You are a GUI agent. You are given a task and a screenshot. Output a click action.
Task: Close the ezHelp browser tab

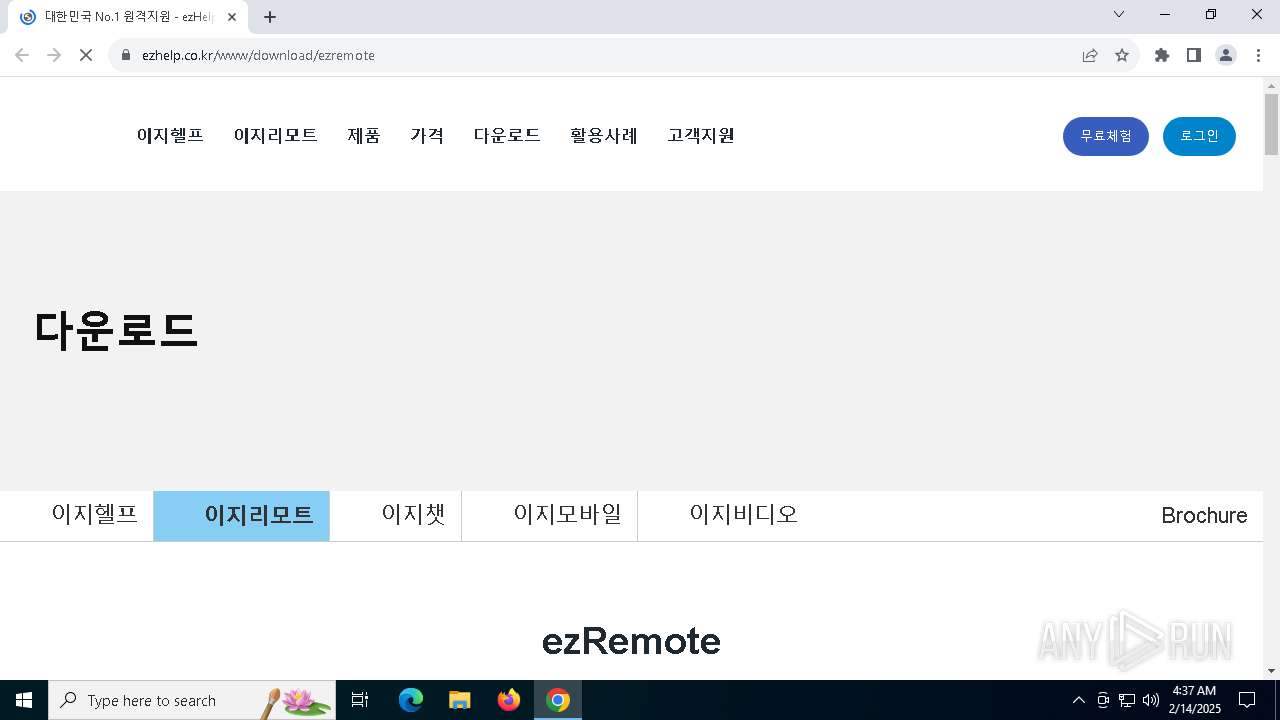[232, 17]
